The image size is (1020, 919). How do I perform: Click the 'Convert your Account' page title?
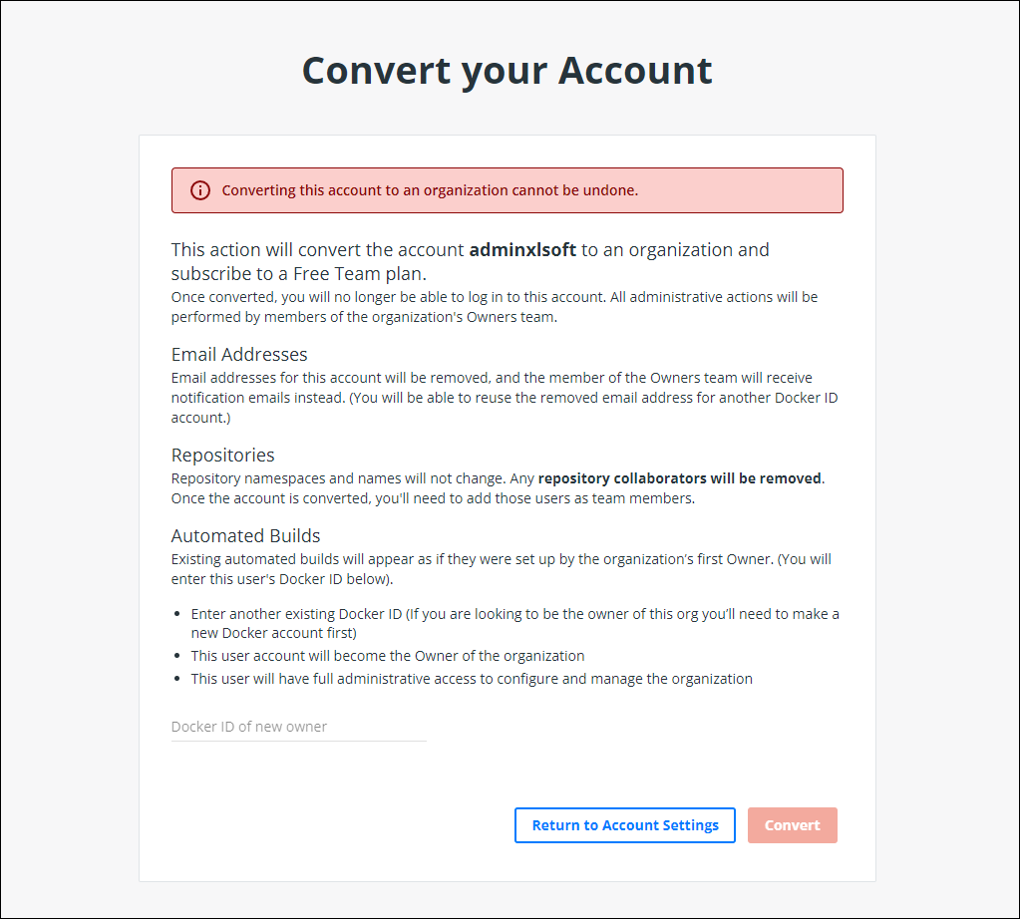point(507,70)
